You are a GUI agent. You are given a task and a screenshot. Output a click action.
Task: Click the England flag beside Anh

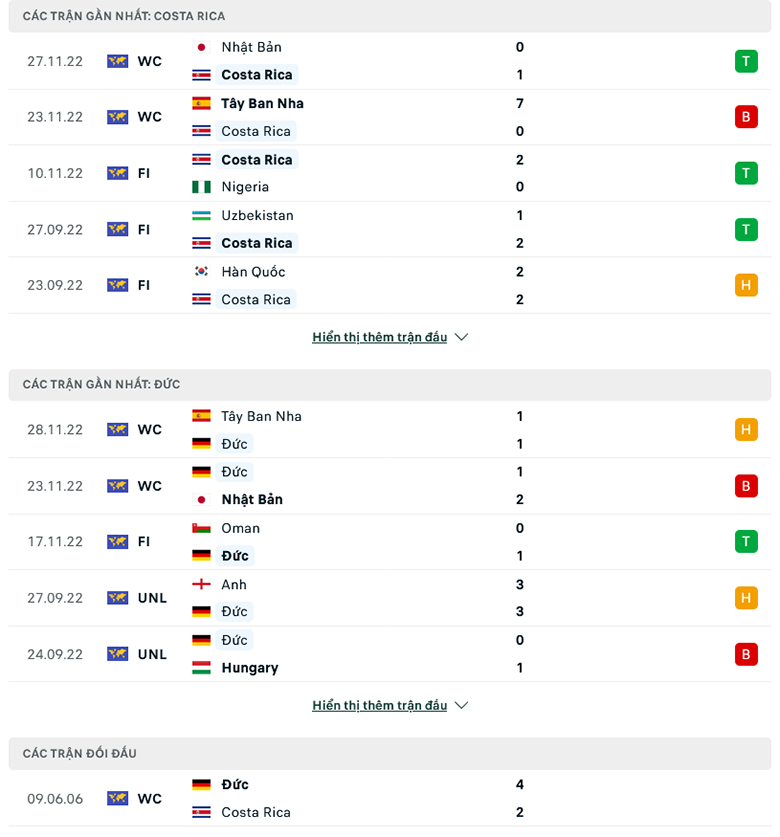201,585
